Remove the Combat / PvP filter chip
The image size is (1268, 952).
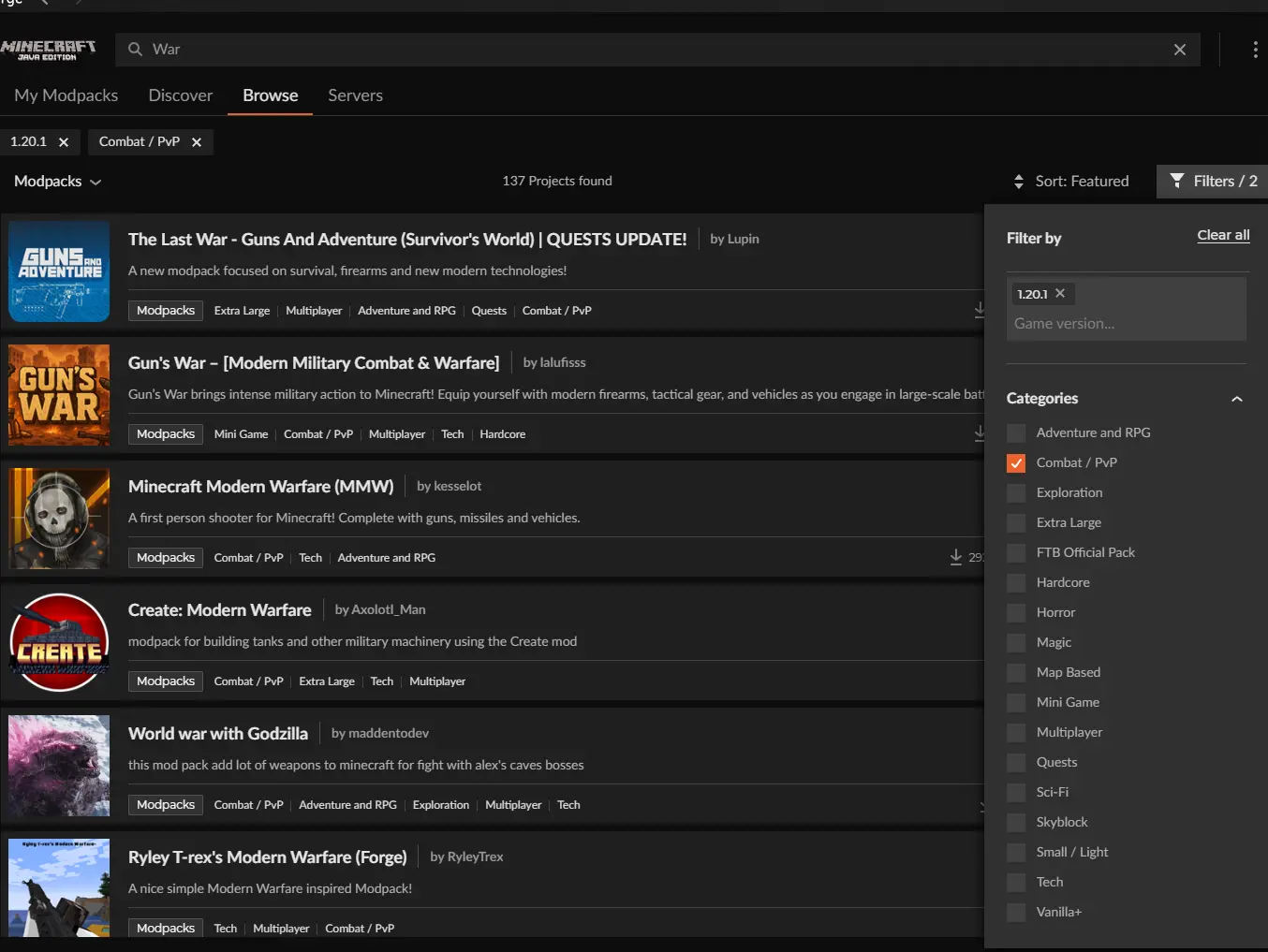point(197,142)
